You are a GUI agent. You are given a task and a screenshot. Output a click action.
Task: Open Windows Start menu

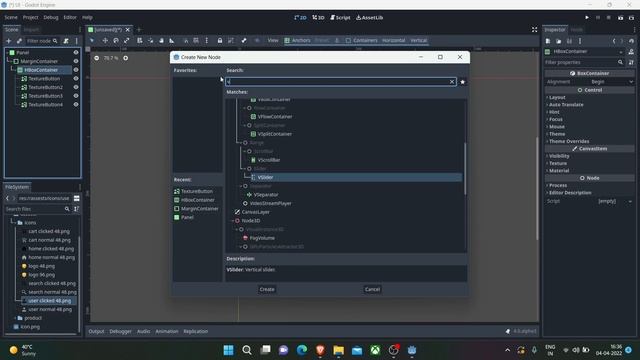[229, 350]
